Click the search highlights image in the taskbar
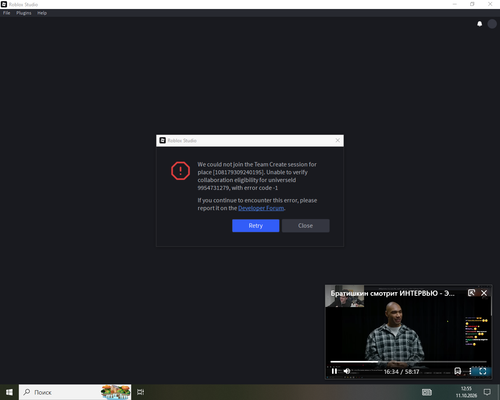The height and width of the screenshot is (400, 500). pos(115,392)
